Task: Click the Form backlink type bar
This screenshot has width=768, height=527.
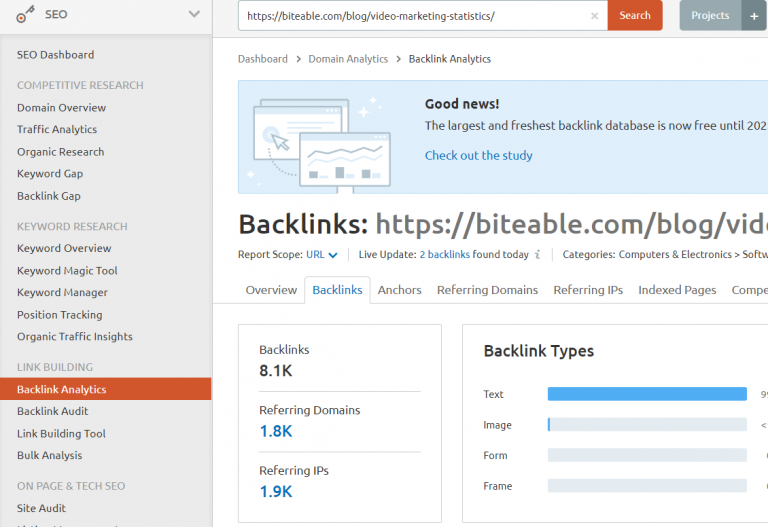Action: 647,455
